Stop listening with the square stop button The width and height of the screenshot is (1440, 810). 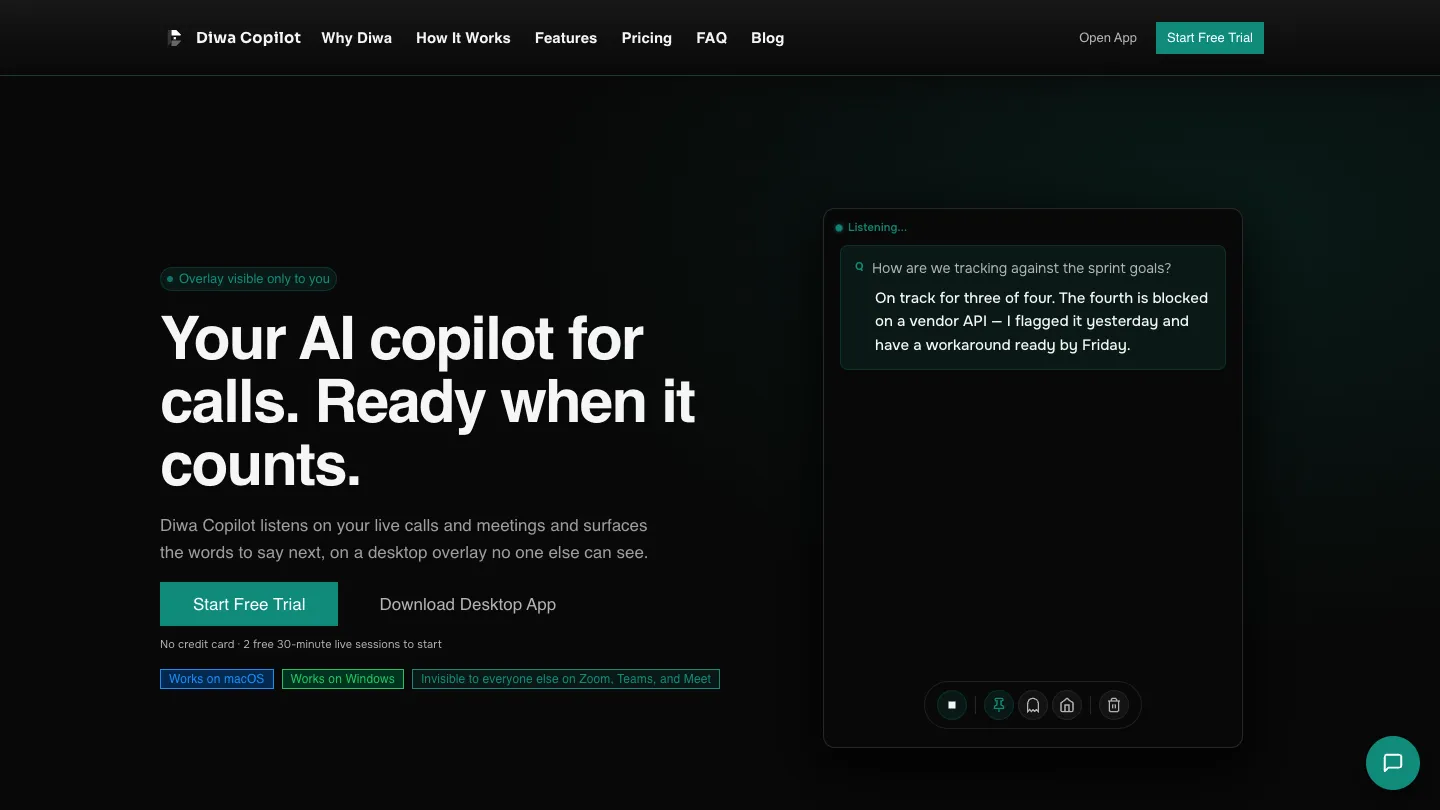[x=952, y=705]
